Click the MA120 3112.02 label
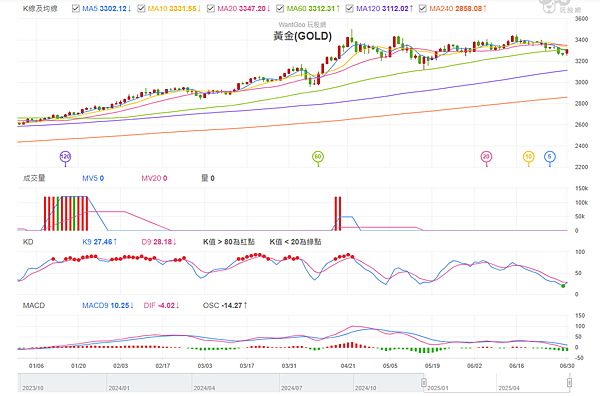 tap(385, 8)
